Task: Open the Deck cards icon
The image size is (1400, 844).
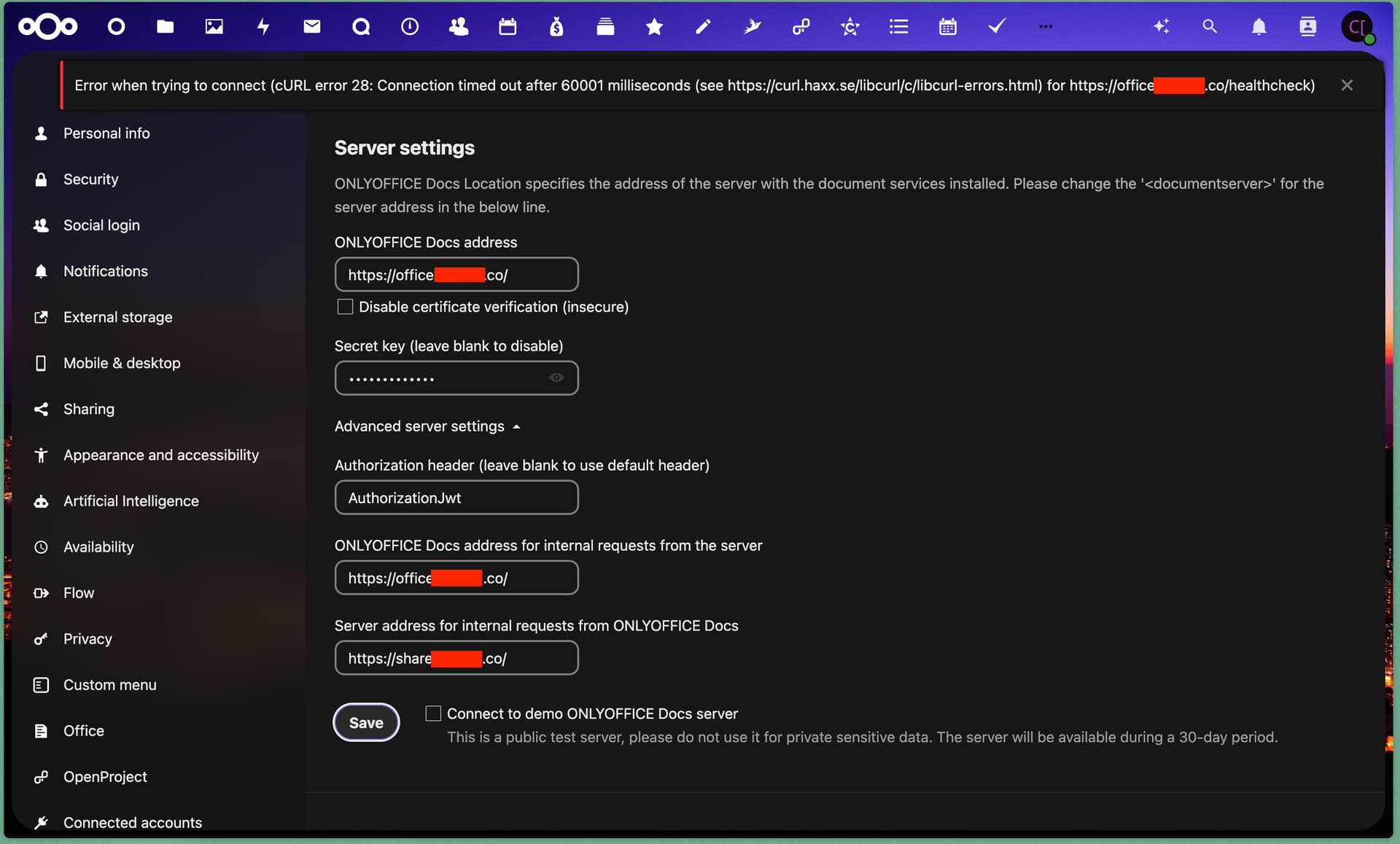Action: [x=605, y=27]
